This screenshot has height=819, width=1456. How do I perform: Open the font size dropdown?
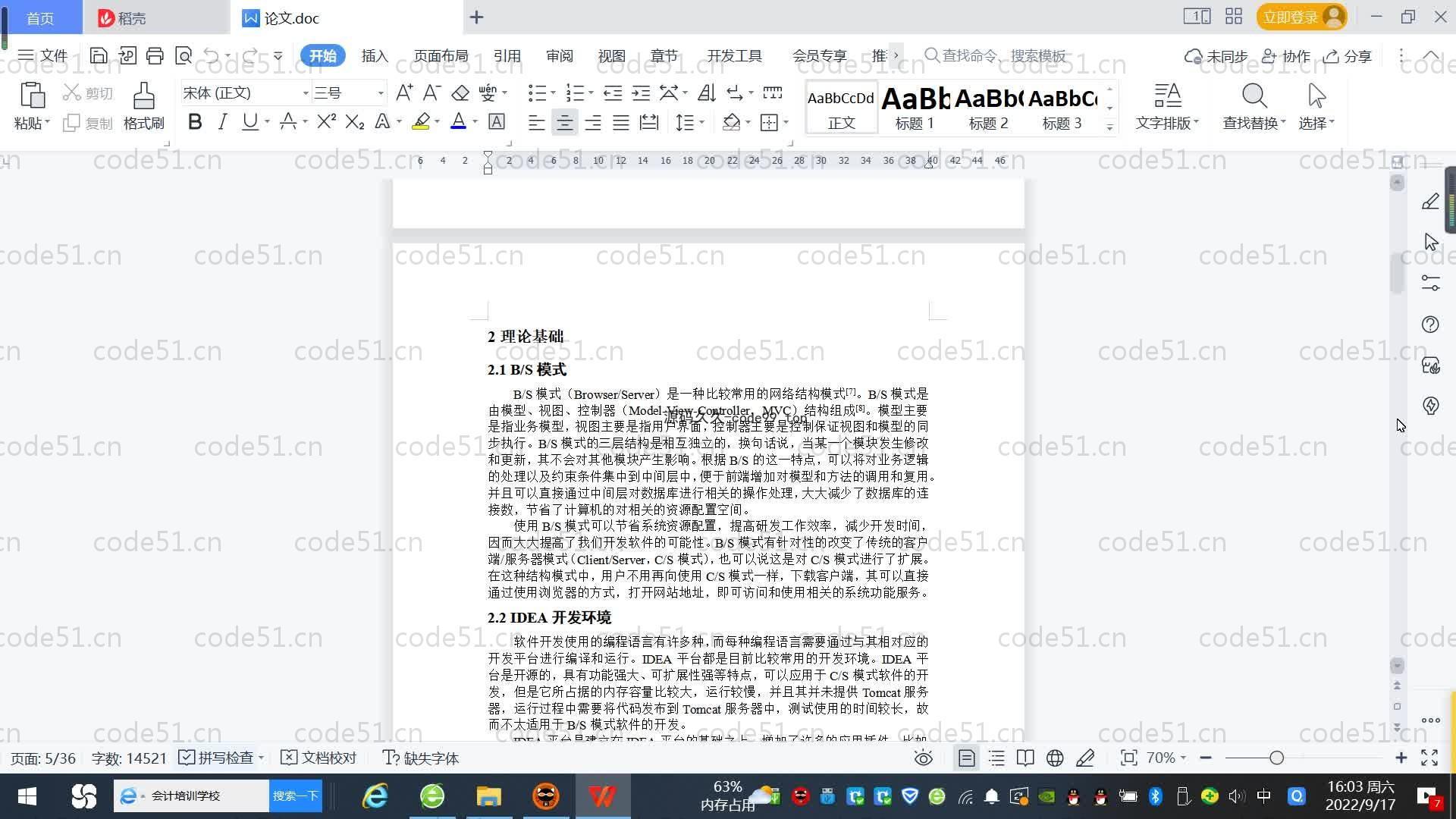[381, 93]
